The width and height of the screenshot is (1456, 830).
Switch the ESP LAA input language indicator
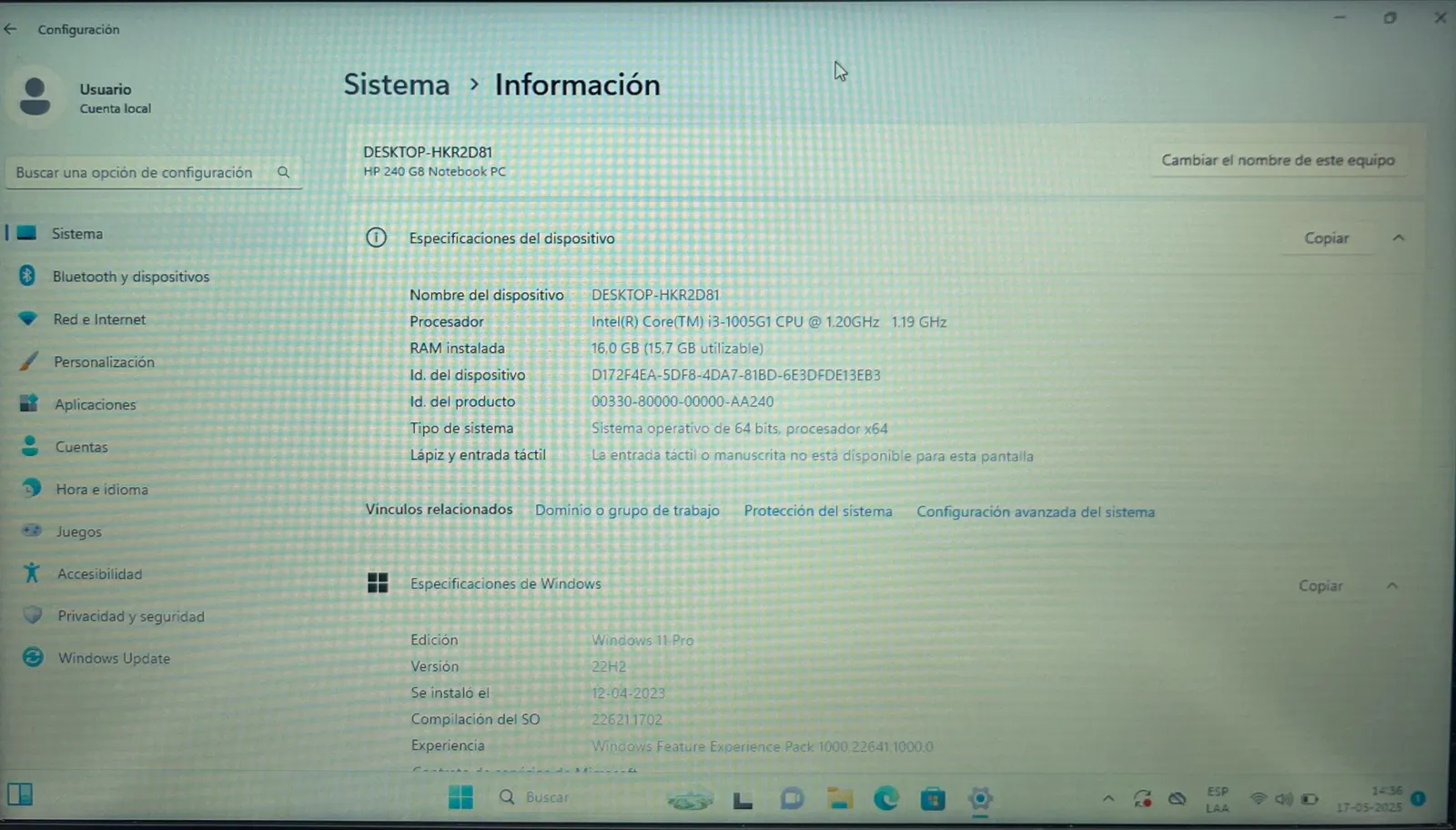[x=1218, y=800]
